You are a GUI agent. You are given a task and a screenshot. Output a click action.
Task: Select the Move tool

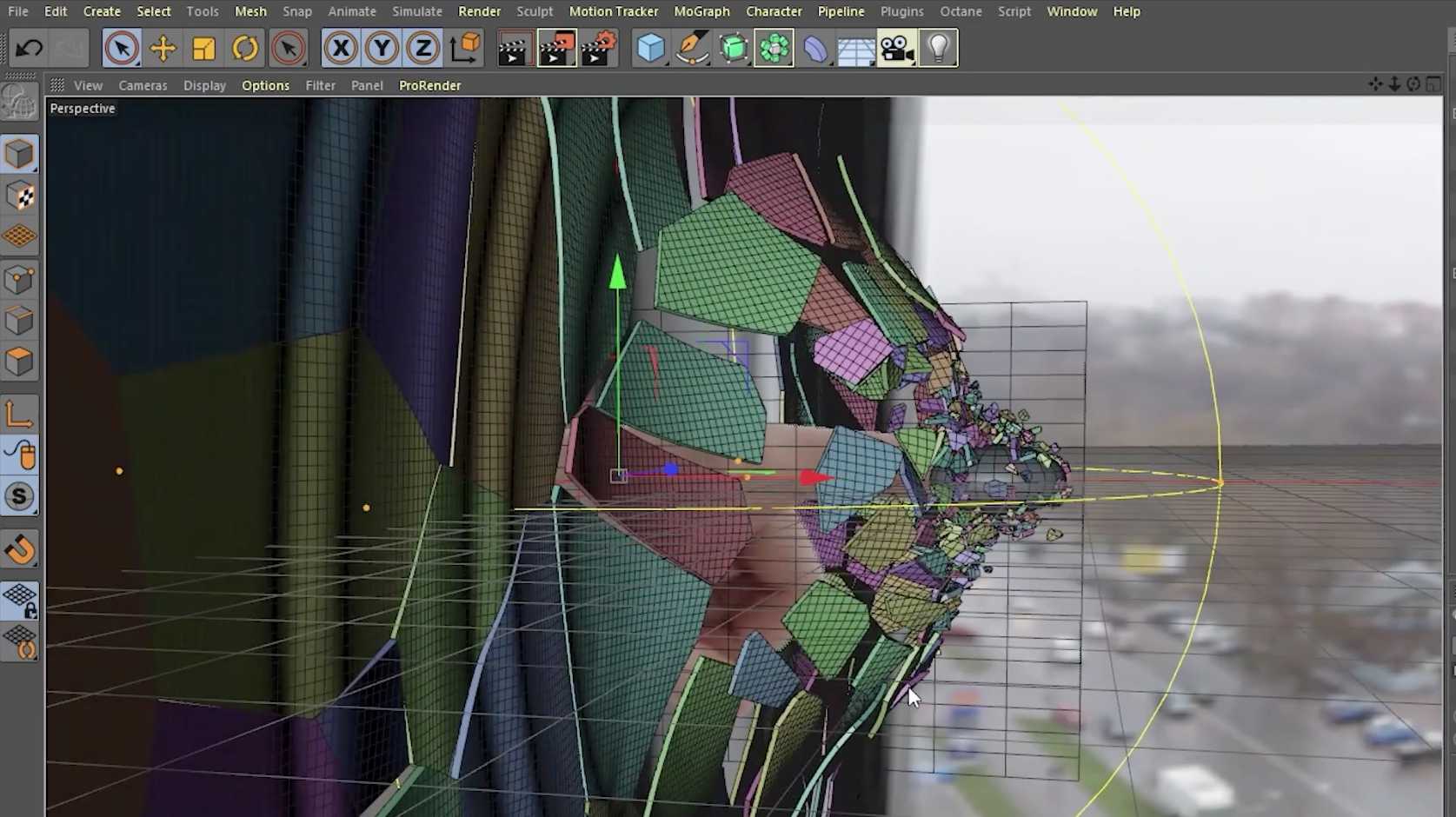(163, 49)
